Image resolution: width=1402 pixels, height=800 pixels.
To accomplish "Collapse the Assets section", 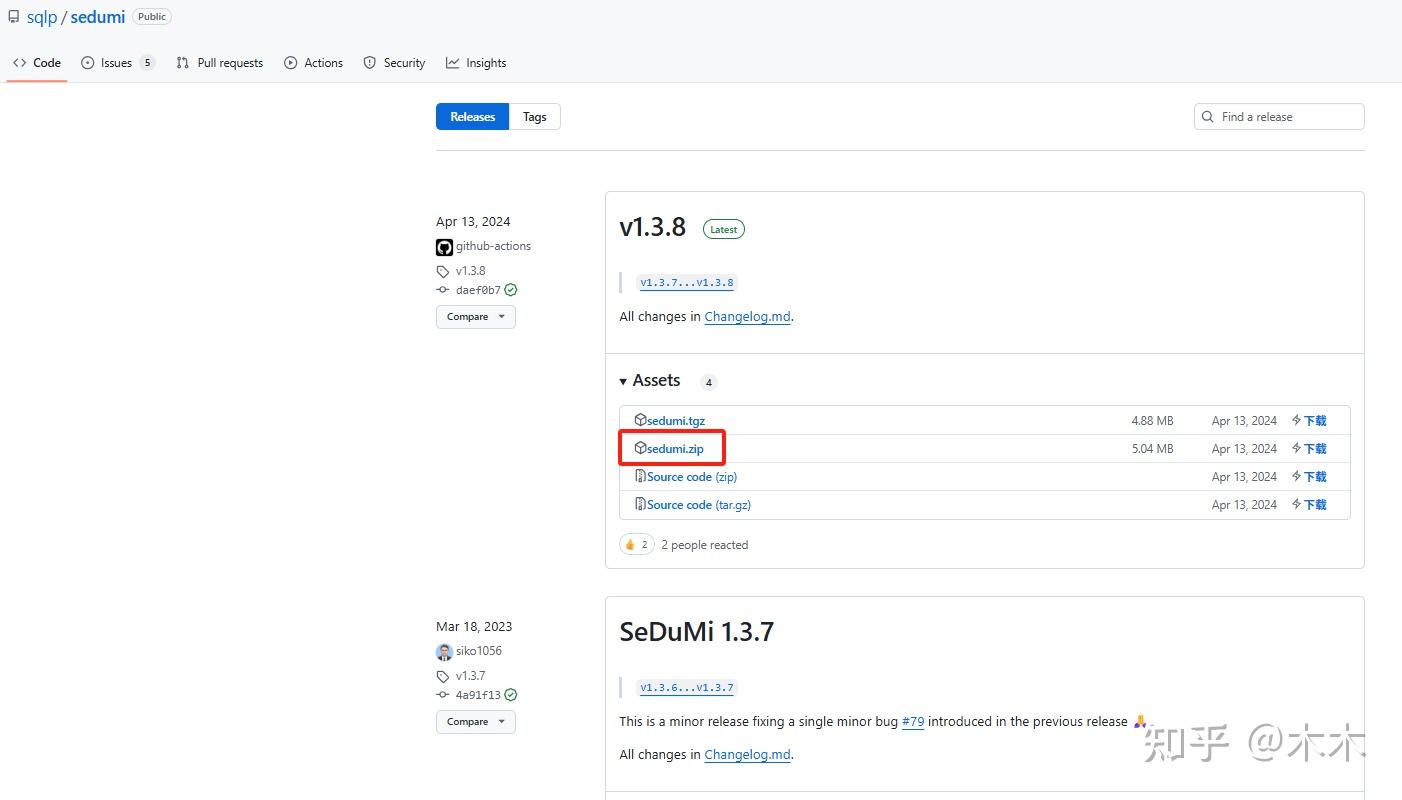I will click(650, 381).
